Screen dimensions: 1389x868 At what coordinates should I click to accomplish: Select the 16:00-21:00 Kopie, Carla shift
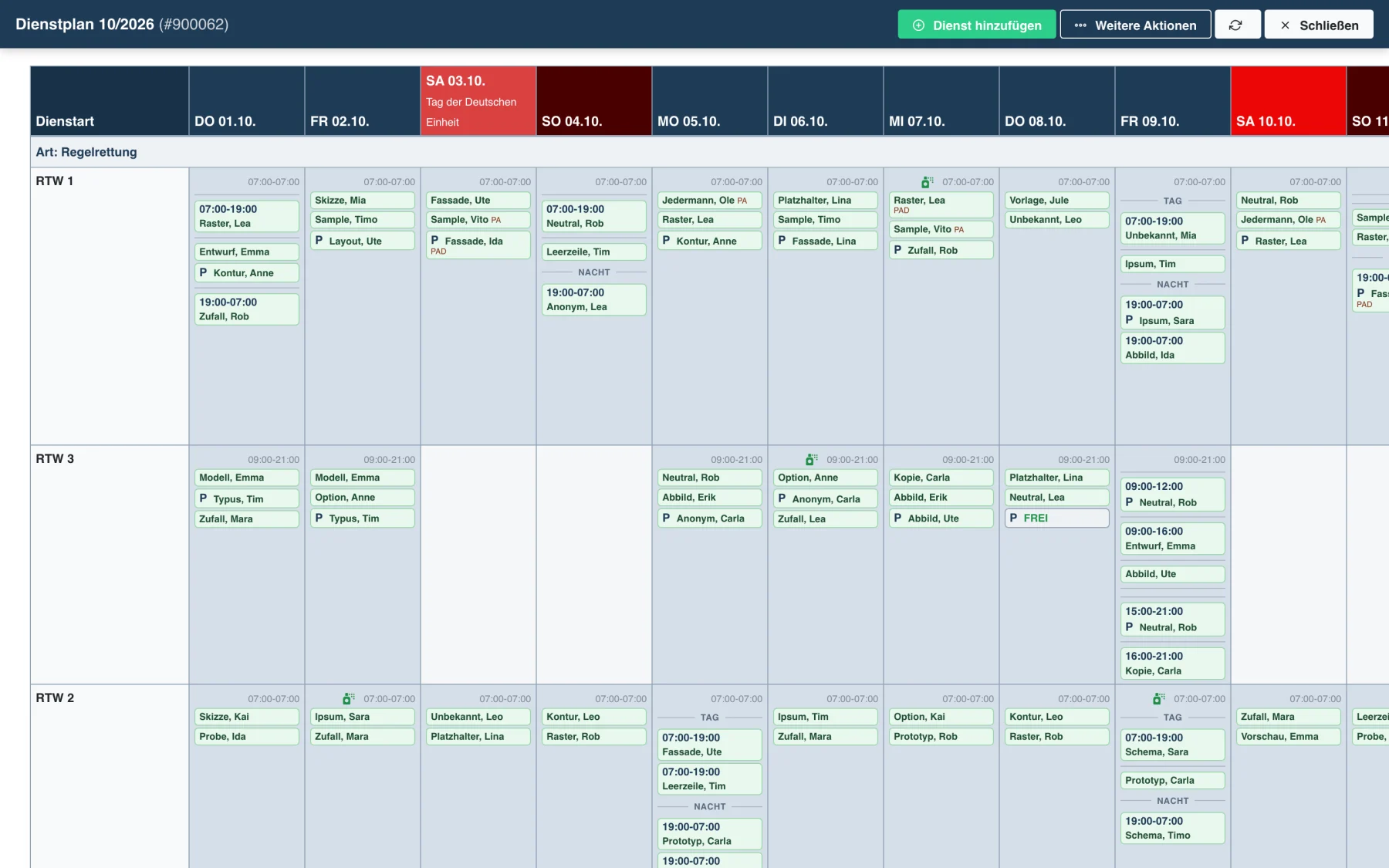pos(1172,664)
